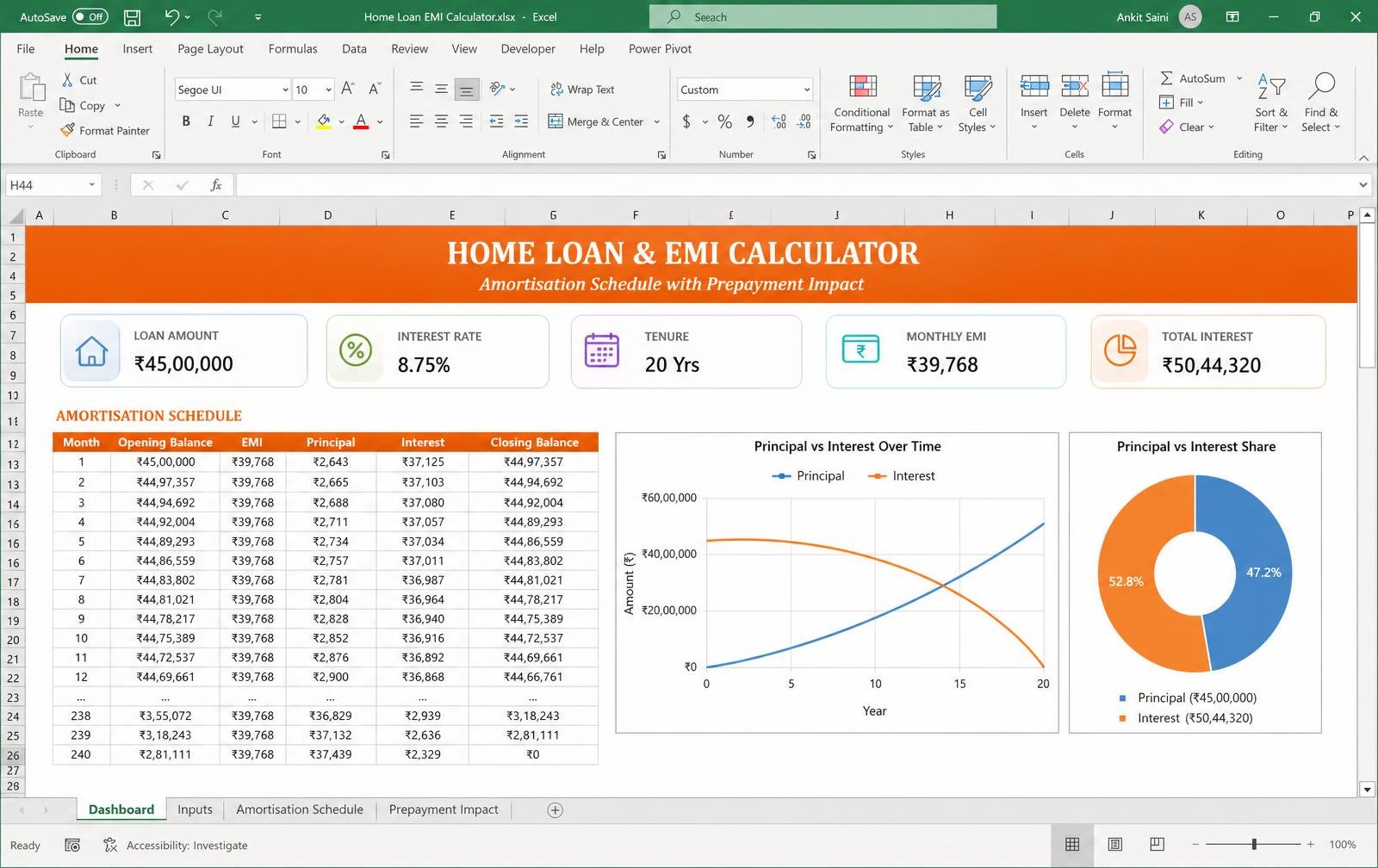Open the Amortisation Schedule sheet tab
1378x868 pixels.
(x=300, y=809)
